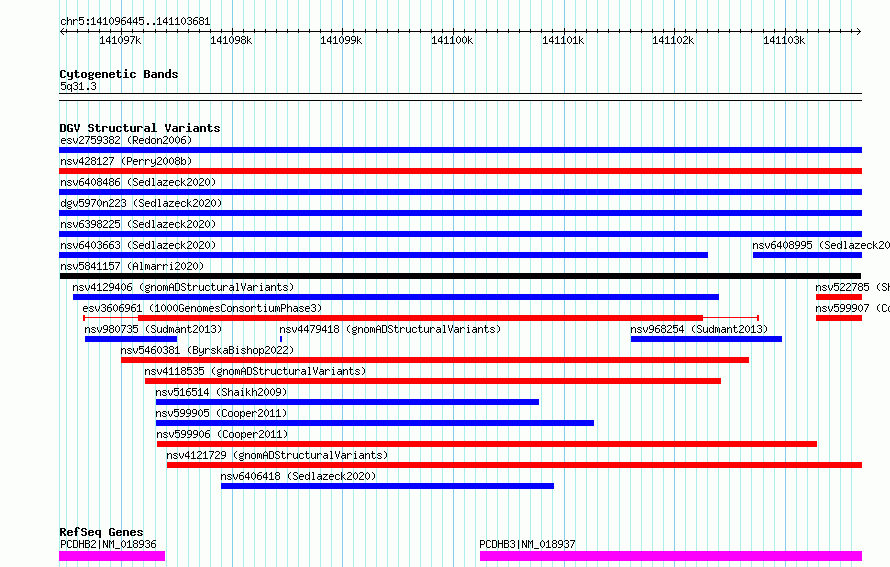Viewport: 890px width, 567px height.
Task: Select the red bar under nsv522785
Action: 839,297
